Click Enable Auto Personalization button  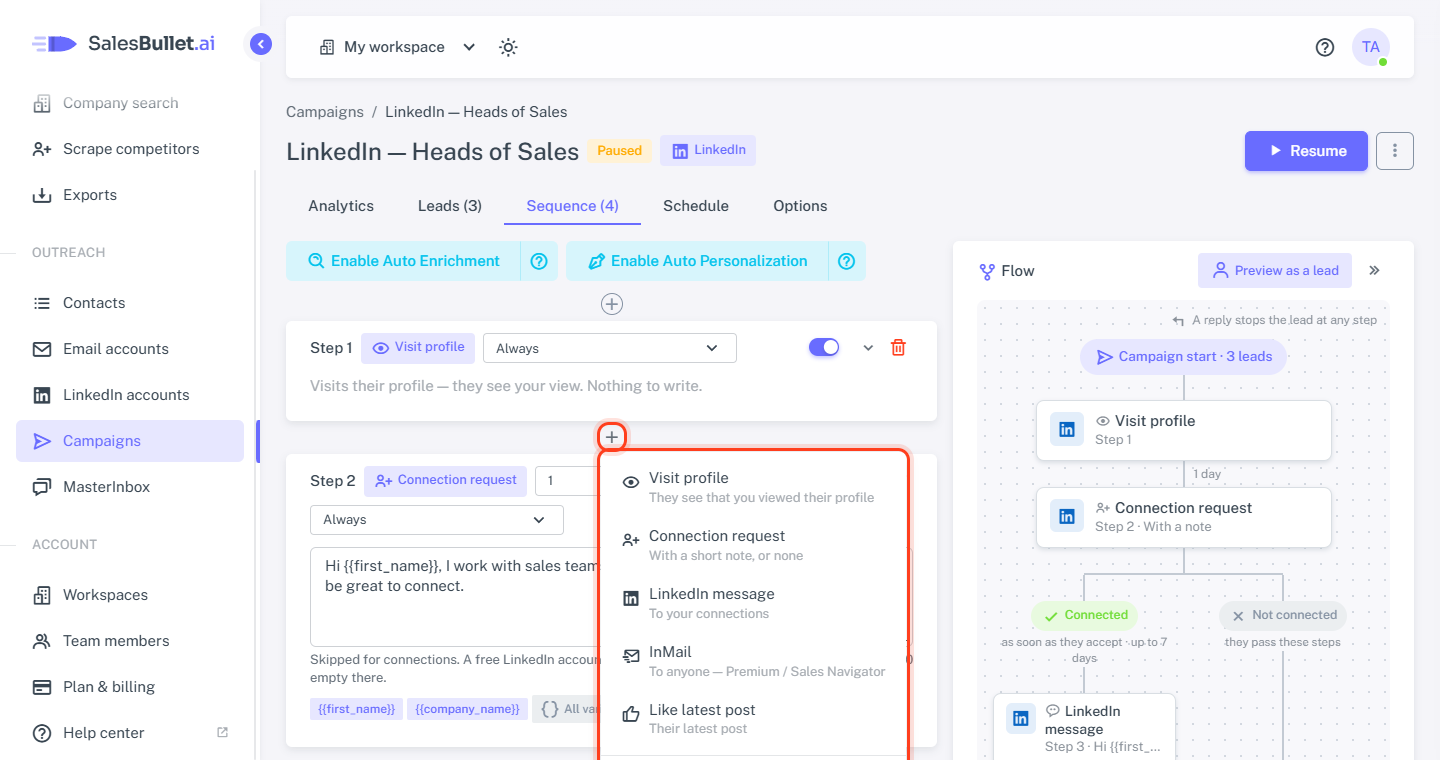point(697,261)
